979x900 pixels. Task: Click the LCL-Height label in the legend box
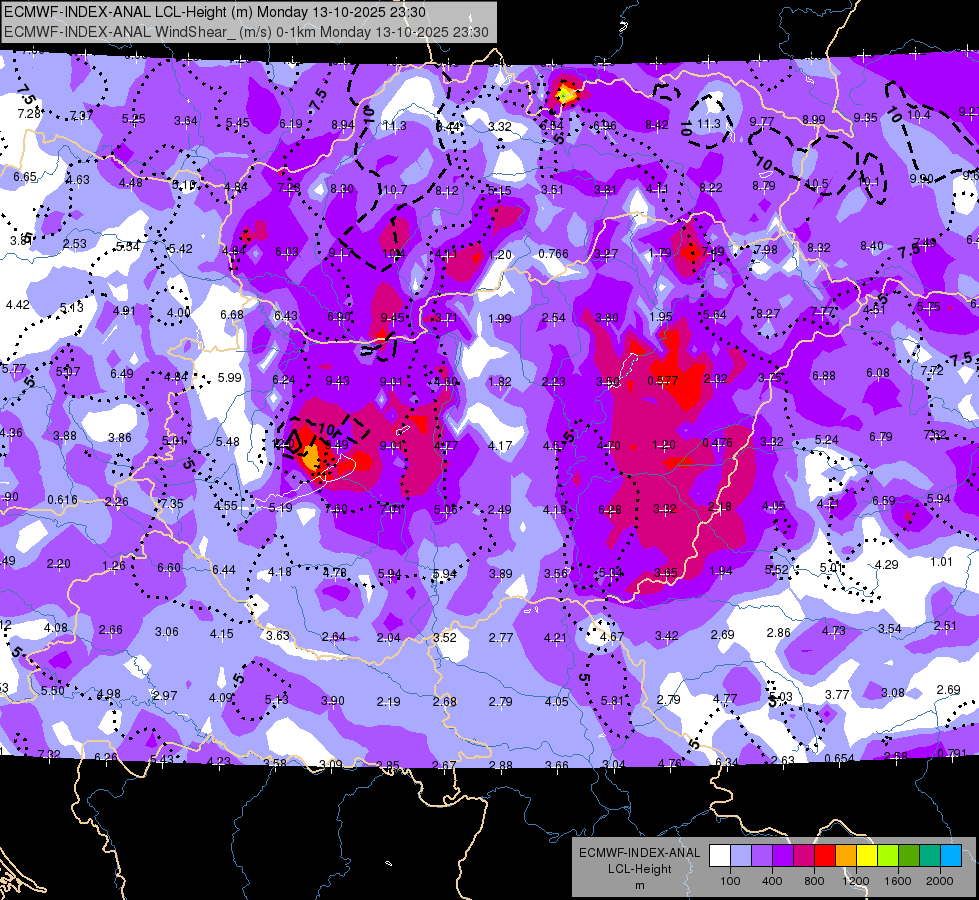[x=640, y=868]
